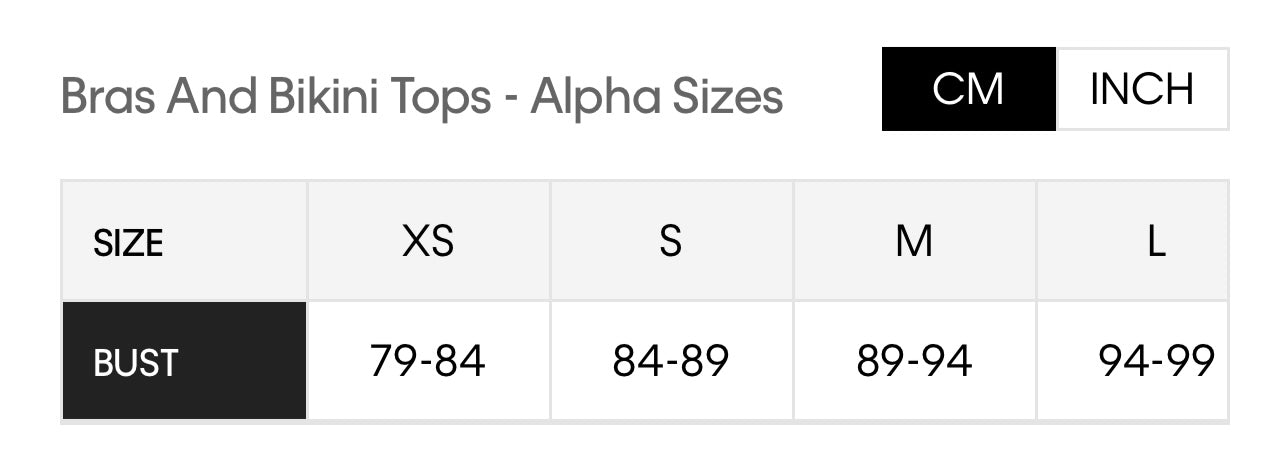
Task: Click the word "Tops" in the heading
Action: pos(444,97)
